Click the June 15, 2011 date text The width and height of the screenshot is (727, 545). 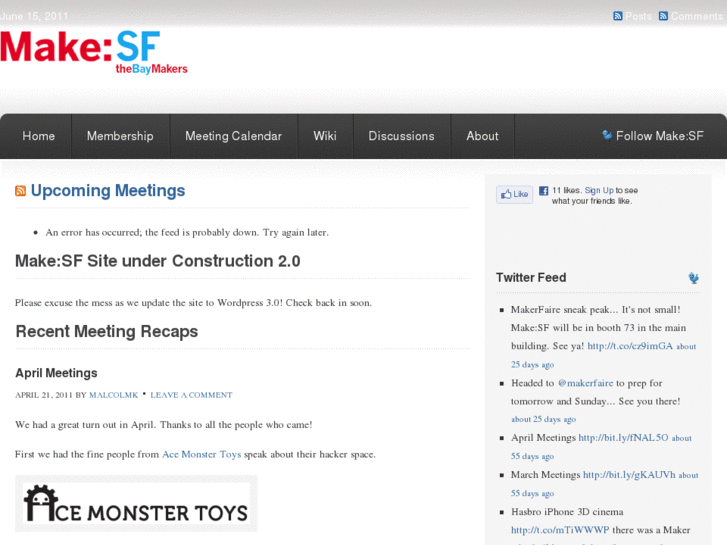tap(34, 16)
